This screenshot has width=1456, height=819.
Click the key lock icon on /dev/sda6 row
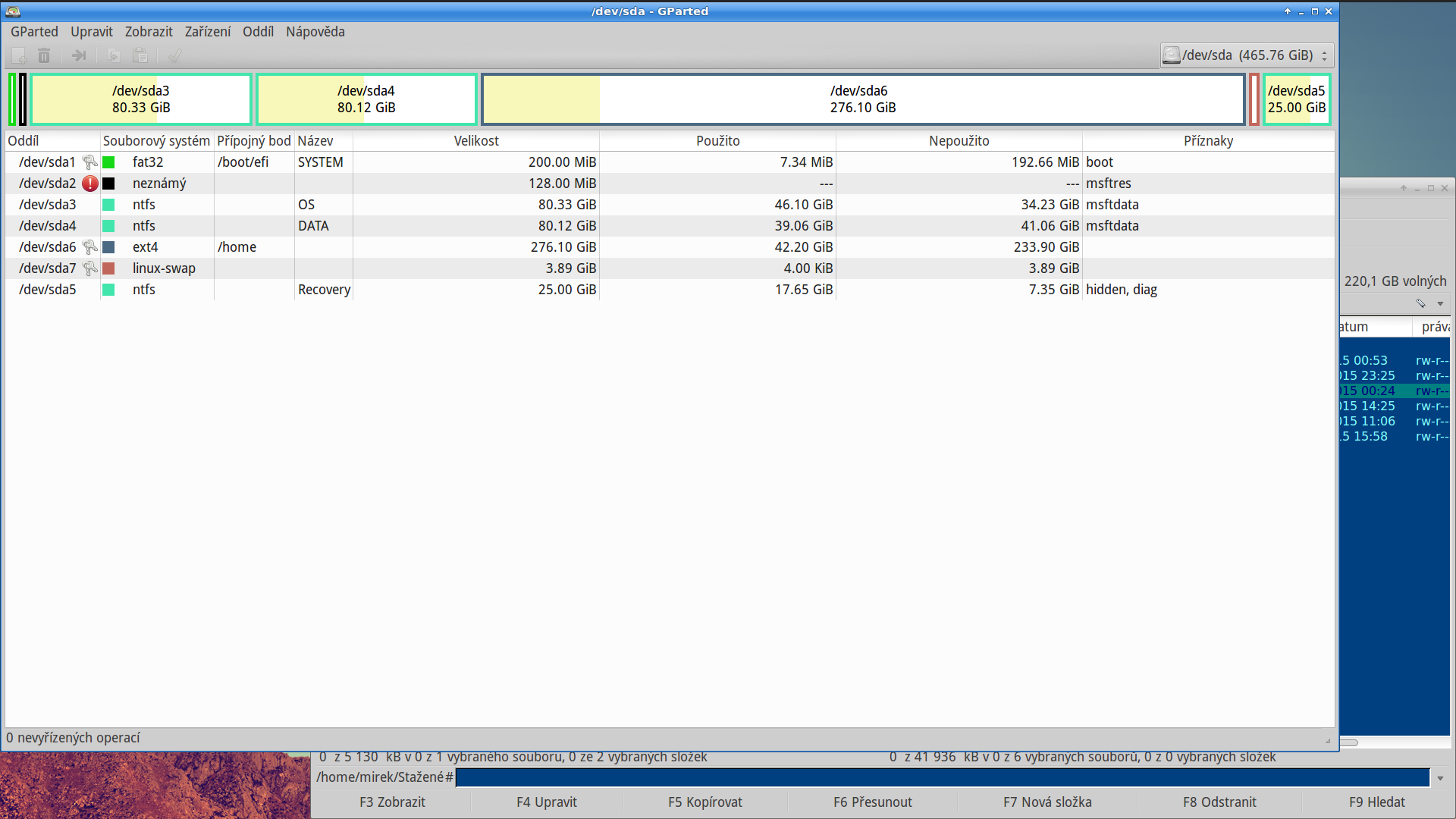coord(89,247)
